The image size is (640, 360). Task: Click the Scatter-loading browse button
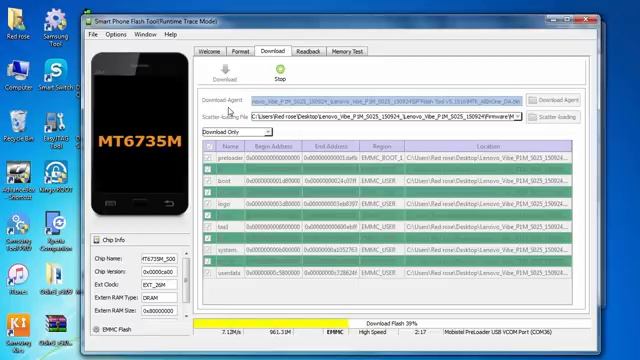pos(553,117)
